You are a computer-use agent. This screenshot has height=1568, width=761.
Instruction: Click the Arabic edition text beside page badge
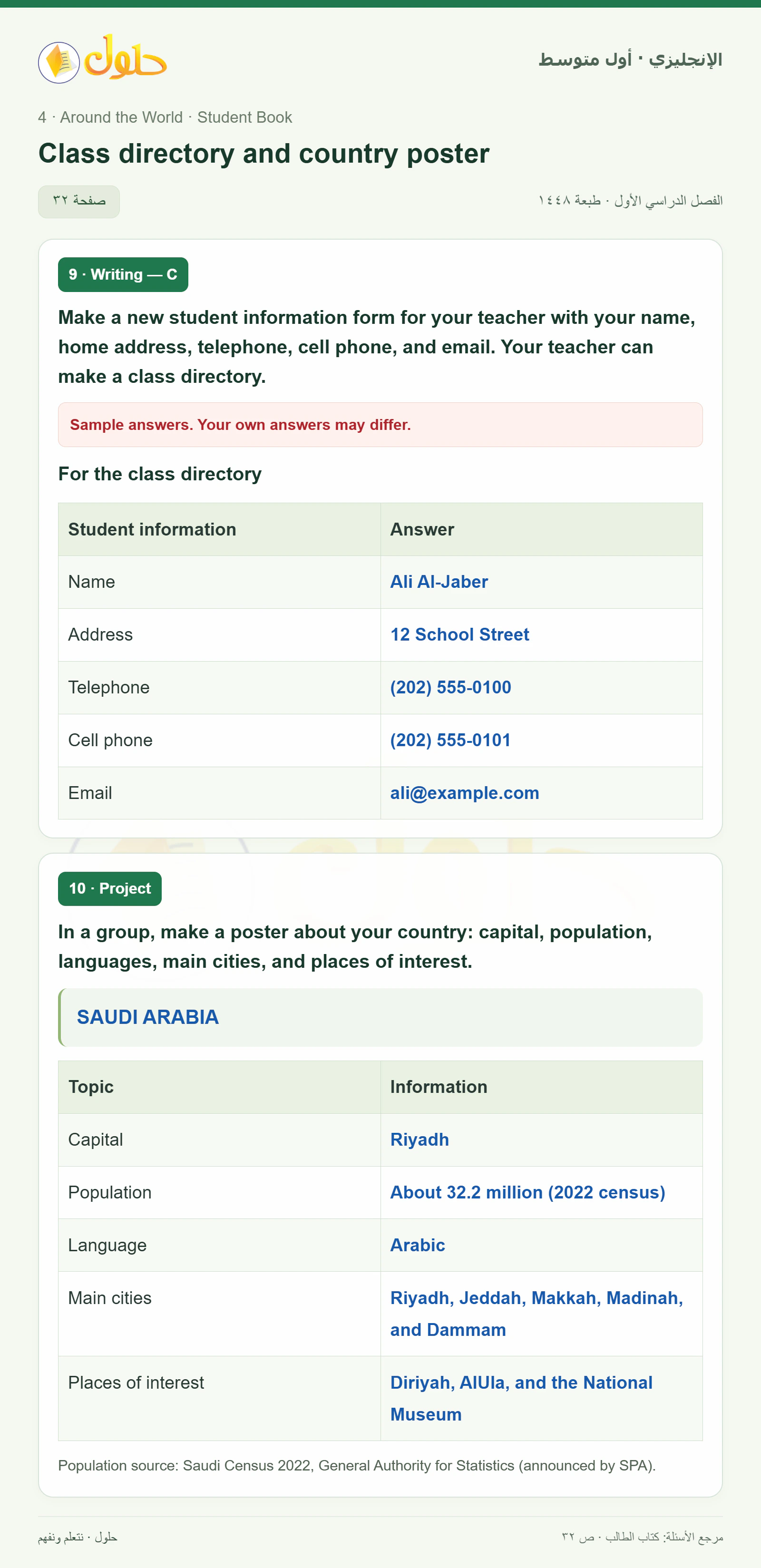click(x=630, y=200)
